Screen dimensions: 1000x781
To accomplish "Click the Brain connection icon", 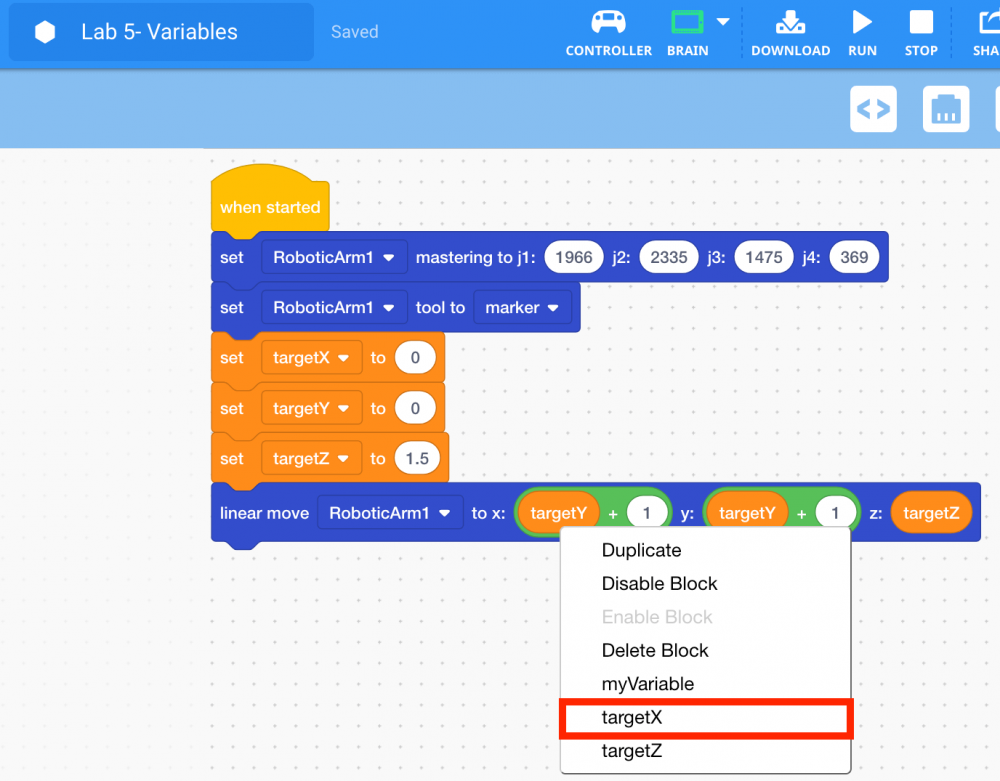I will pyautogui.click(x=687, y=22).
